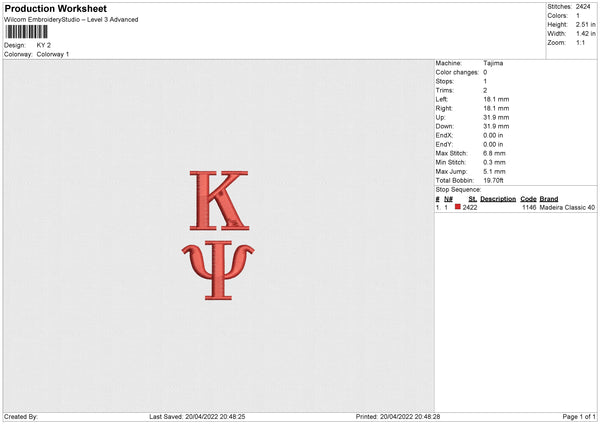Click the barcode under the worksheet title
Image resolution: width=600 pixels, height=424 pixels.
point(27,32)
